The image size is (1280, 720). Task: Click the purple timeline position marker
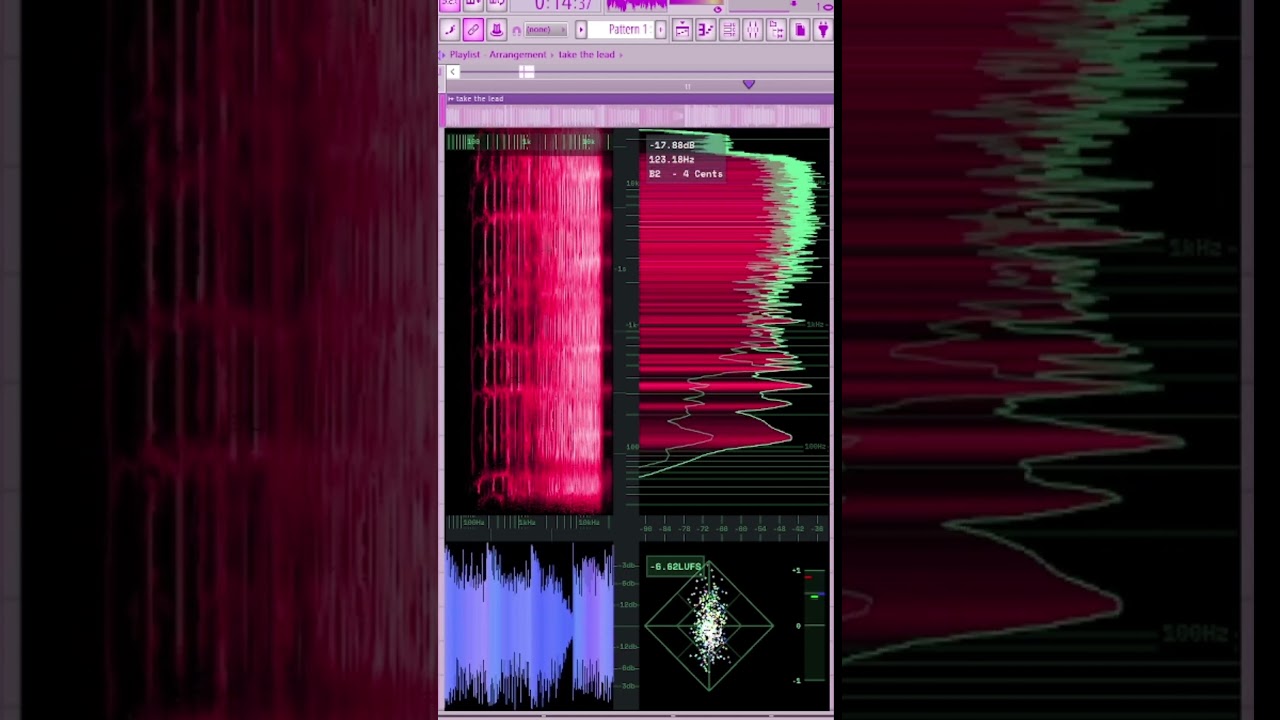click(x=748, y=85)
